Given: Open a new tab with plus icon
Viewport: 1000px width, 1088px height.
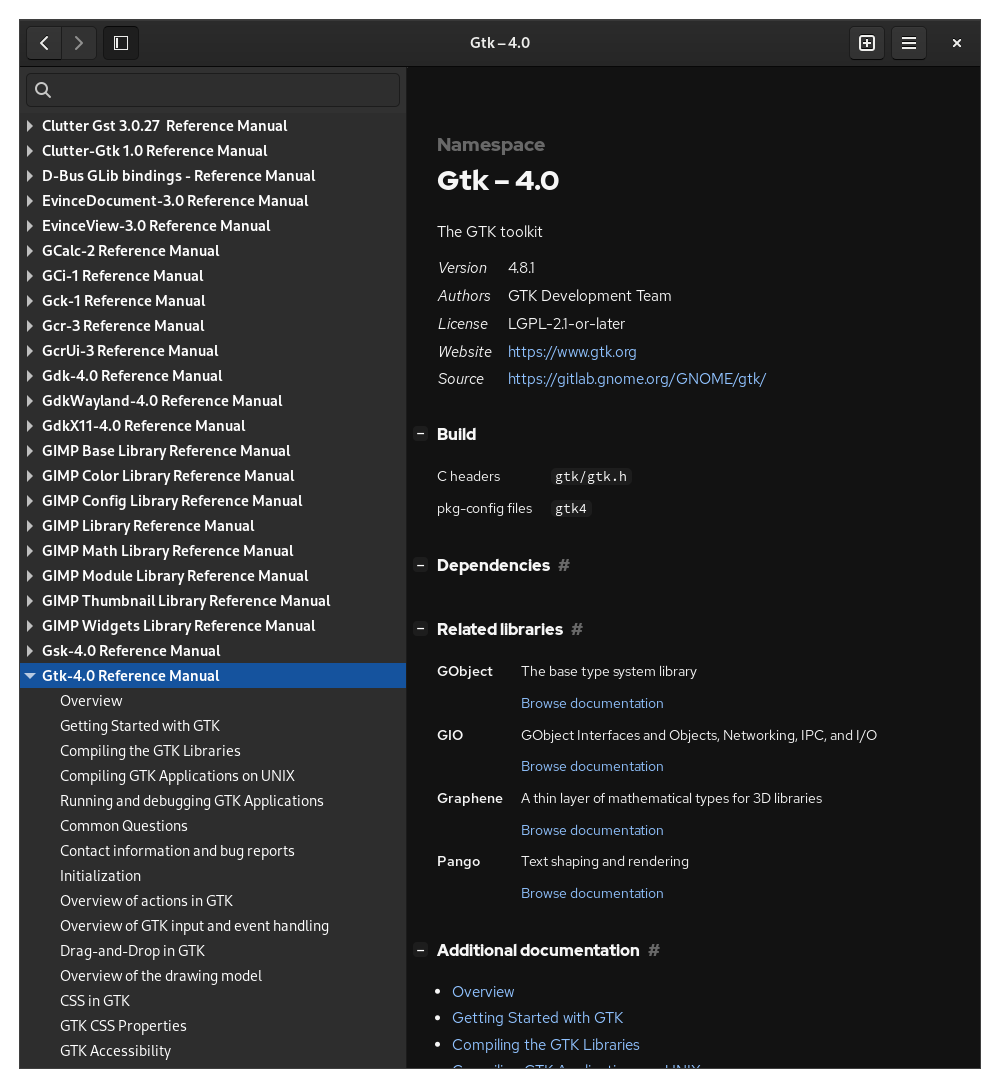Looking at the screenshot, I should (867, 43).
